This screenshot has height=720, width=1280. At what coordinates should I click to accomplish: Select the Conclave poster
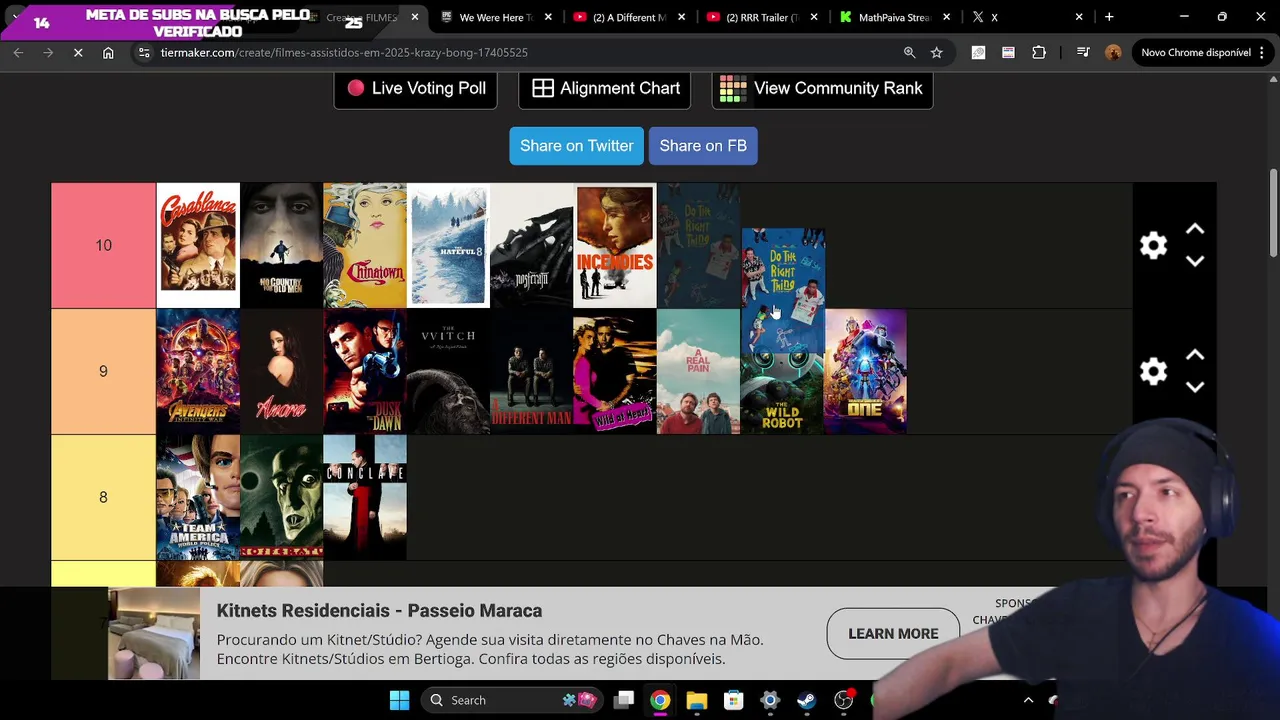tap(365, 497)
